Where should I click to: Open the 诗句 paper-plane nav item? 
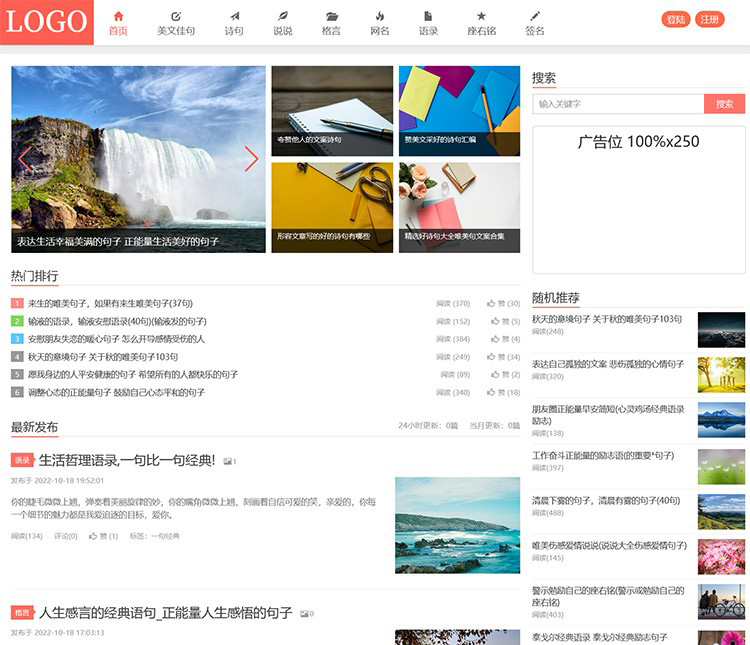(x=234, y=17)
